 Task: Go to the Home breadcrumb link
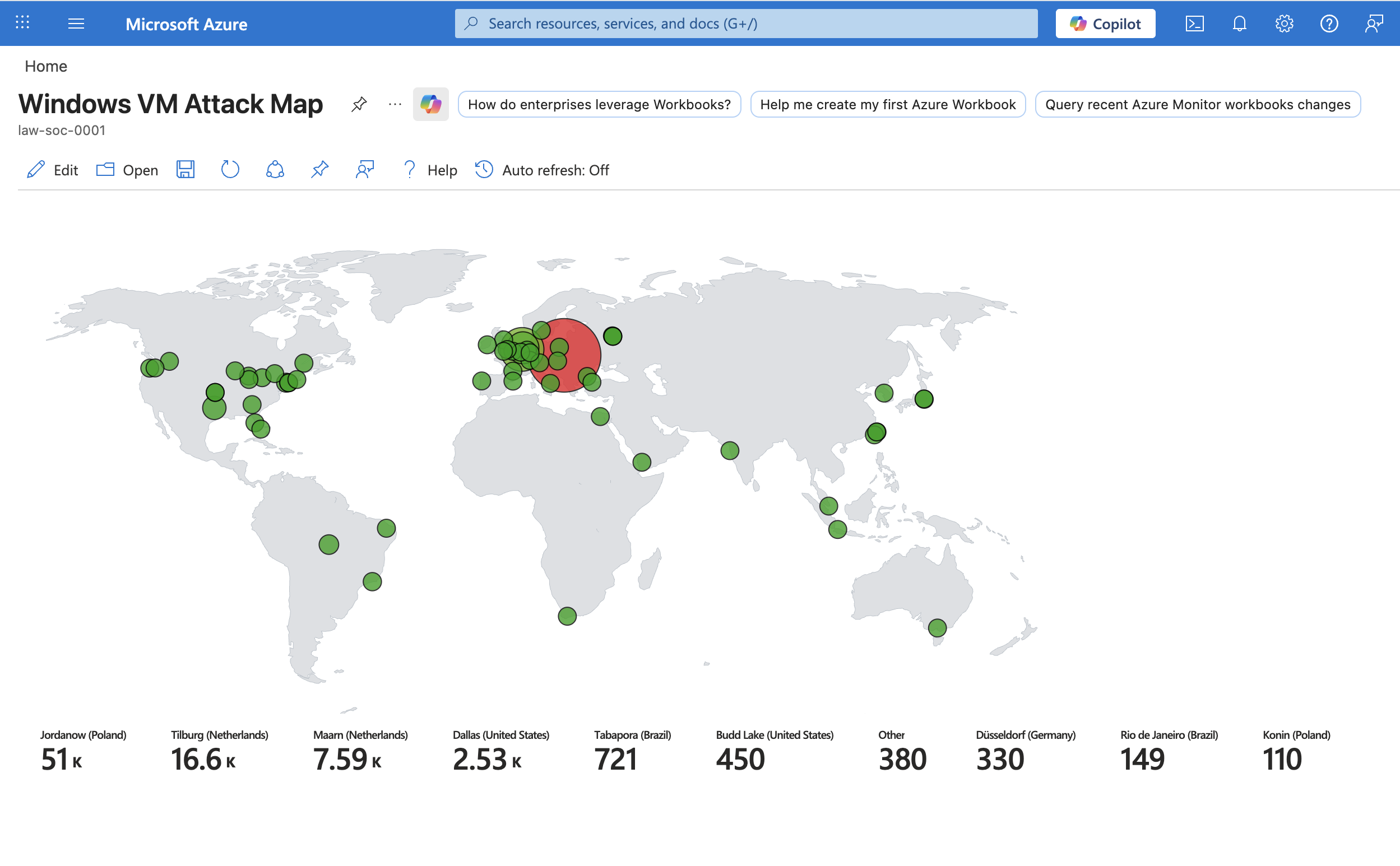pyautogui.click(x=46, y=66)
